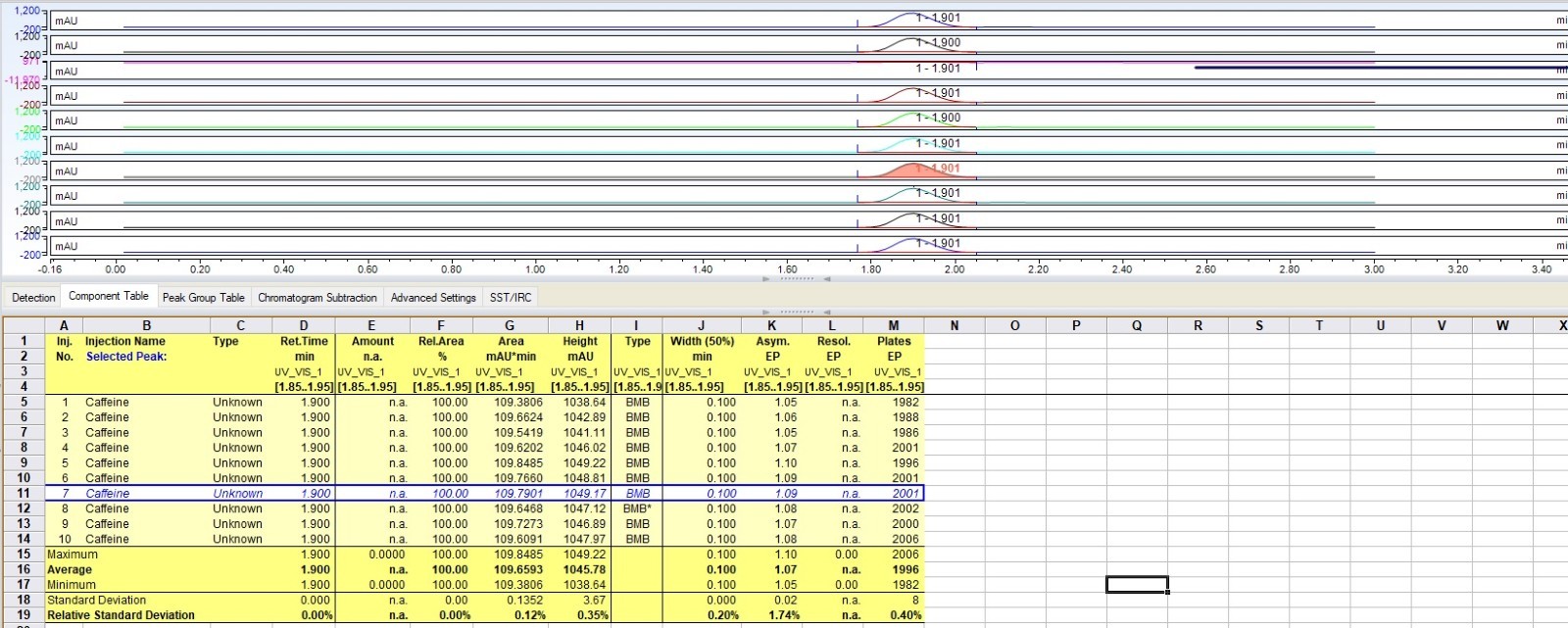Click the Average area value 109.6593
The height and width of the screenshot is (628, 1568).
point(518,569)
